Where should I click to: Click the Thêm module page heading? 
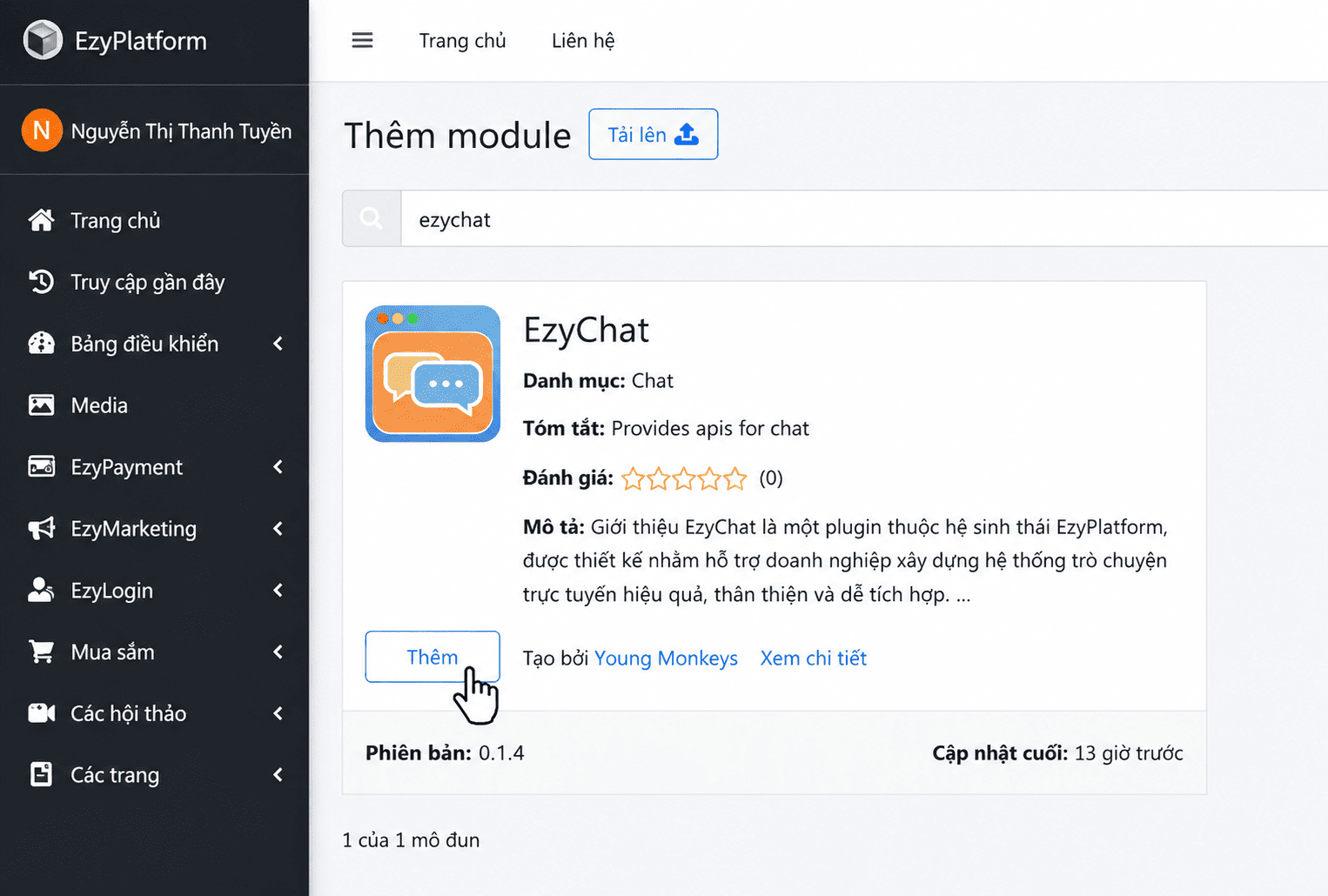pyautogui.click(x=458, y=136)
